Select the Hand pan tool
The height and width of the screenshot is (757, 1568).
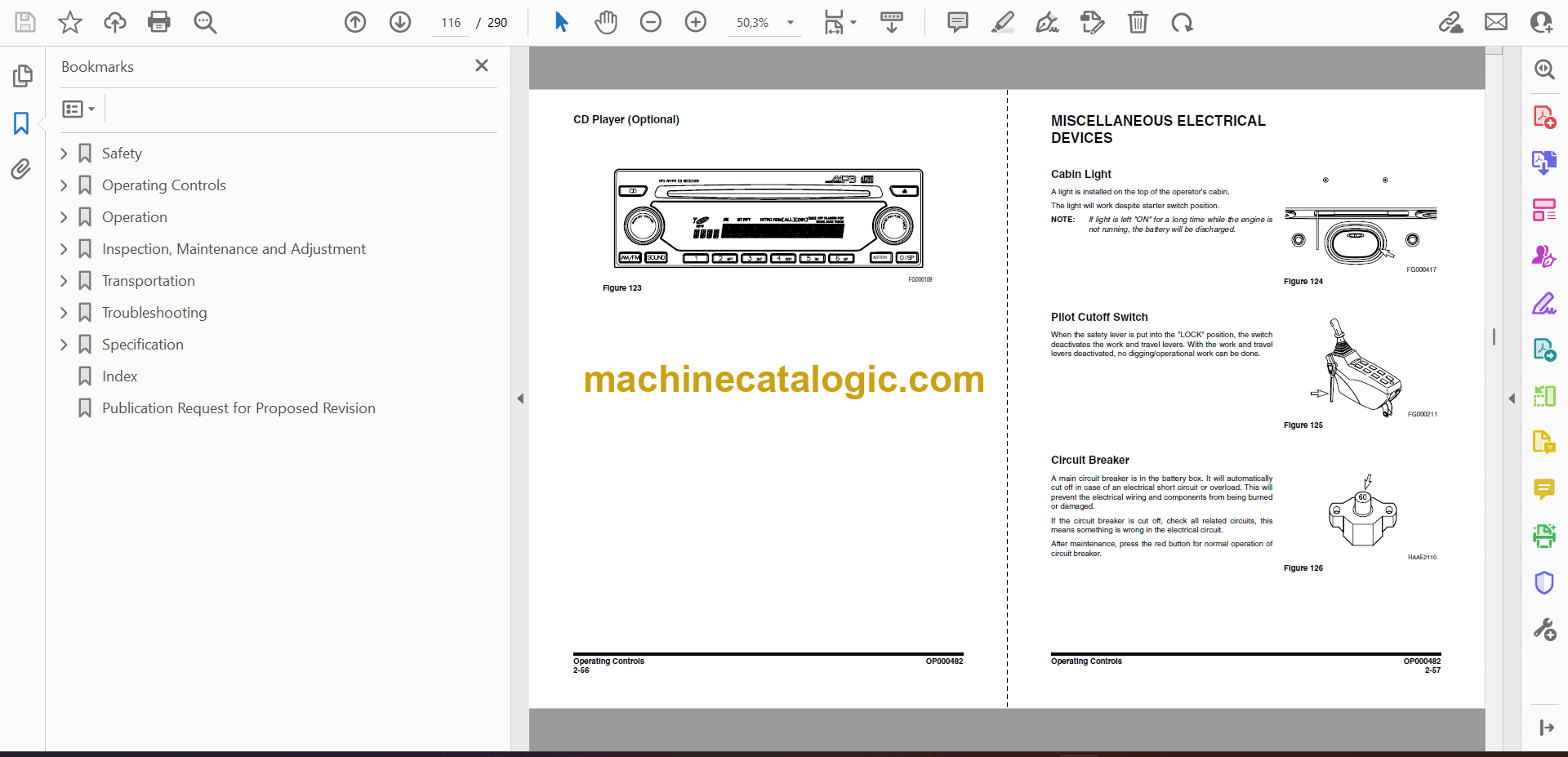click(605, 22)
